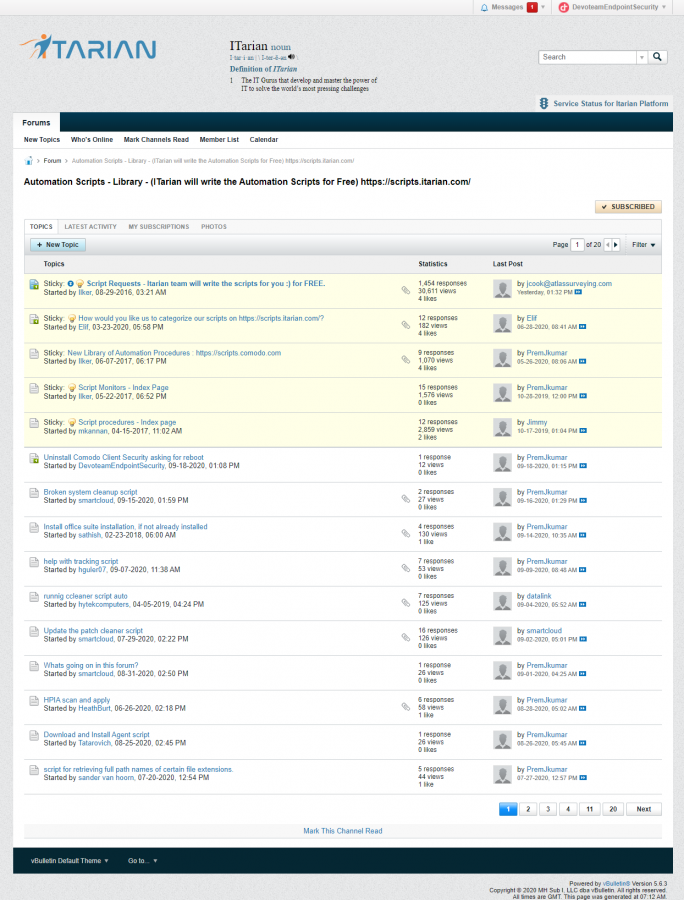Click topic status icon for Uninstall Comodo Client Security
The width and height of the screenshot is (684, 900).
(34, 458)
